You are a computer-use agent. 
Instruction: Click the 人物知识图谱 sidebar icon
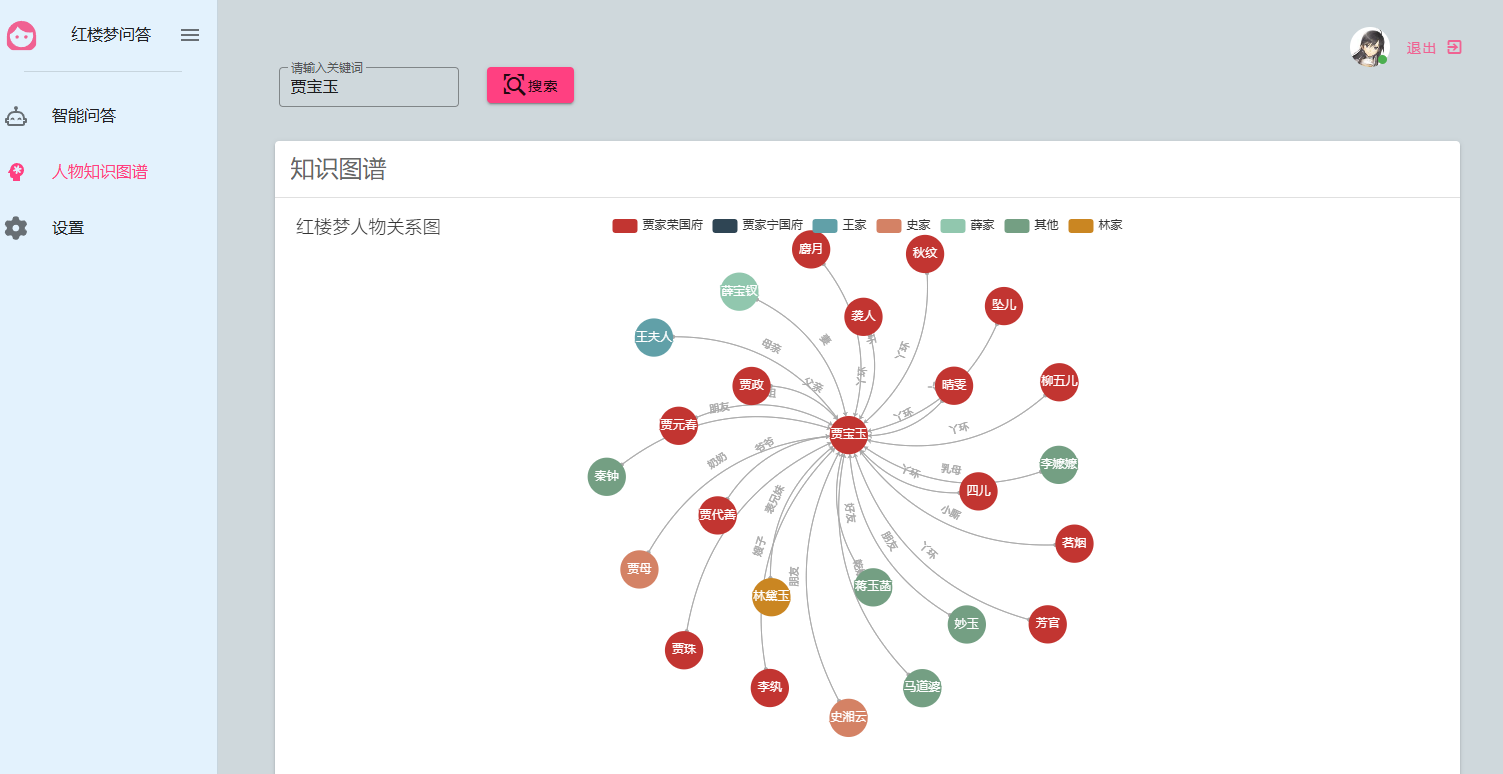[x=15, y=171]
